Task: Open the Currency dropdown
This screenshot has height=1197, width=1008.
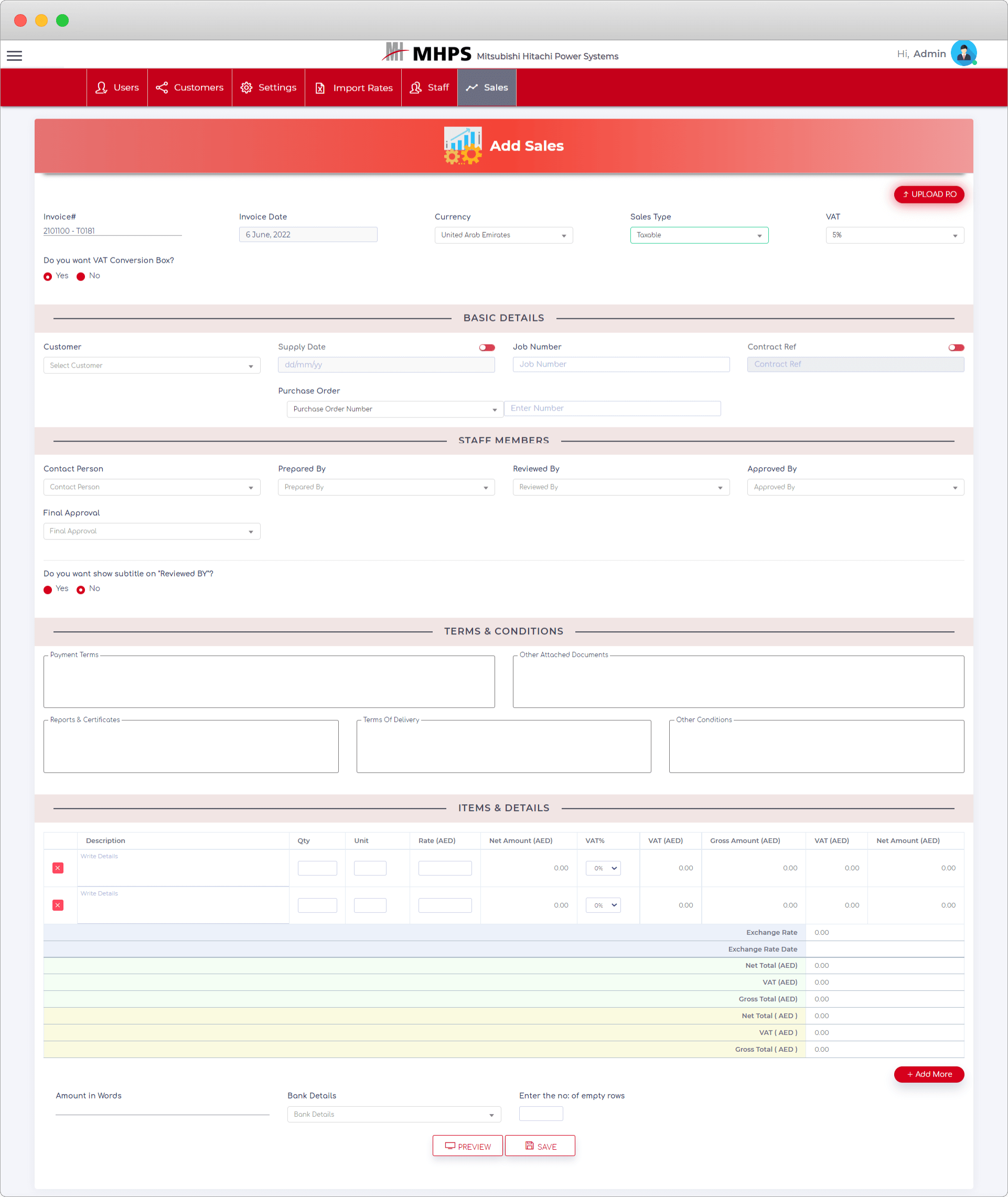Action: pos(503,235)
